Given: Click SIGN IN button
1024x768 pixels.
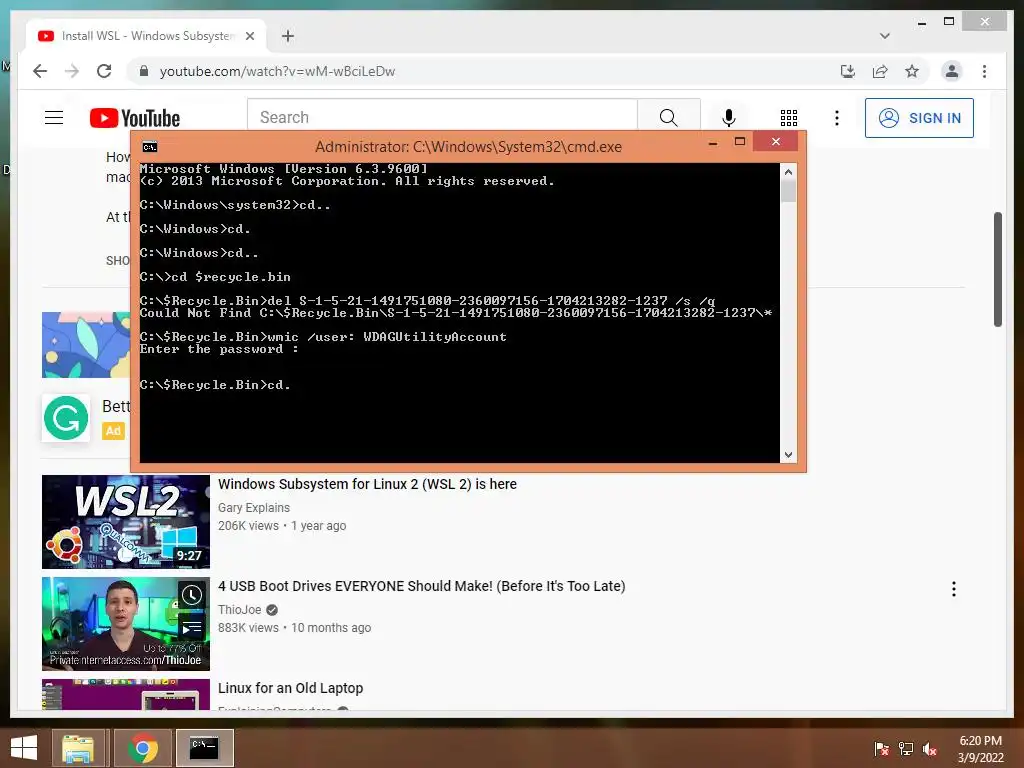Looking at the screenshot, I should (x=919, y=118).
